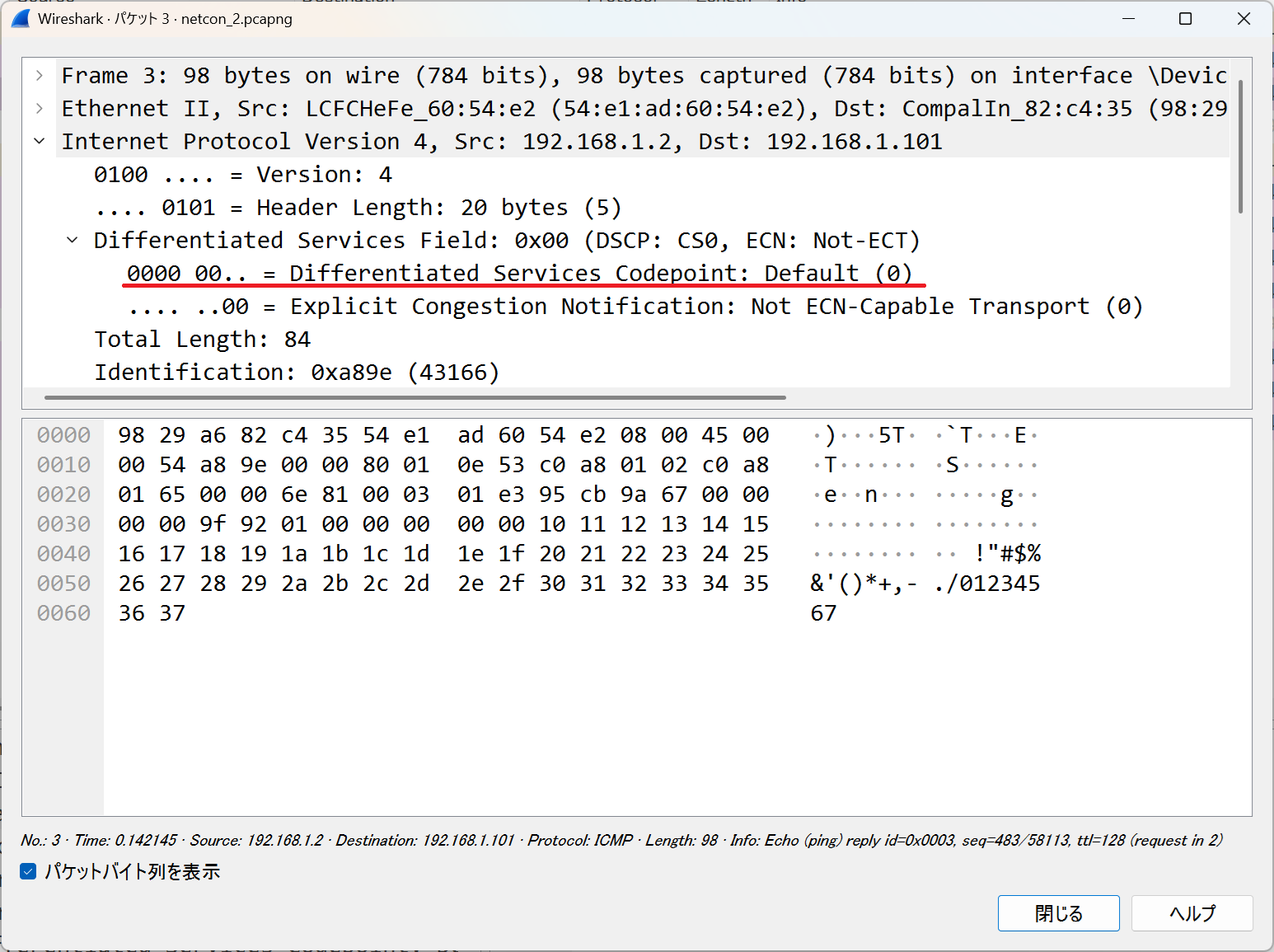Click the ヘルプ button
Image resolution: width=1274 pixels, height=952 pixels.
1192,913
